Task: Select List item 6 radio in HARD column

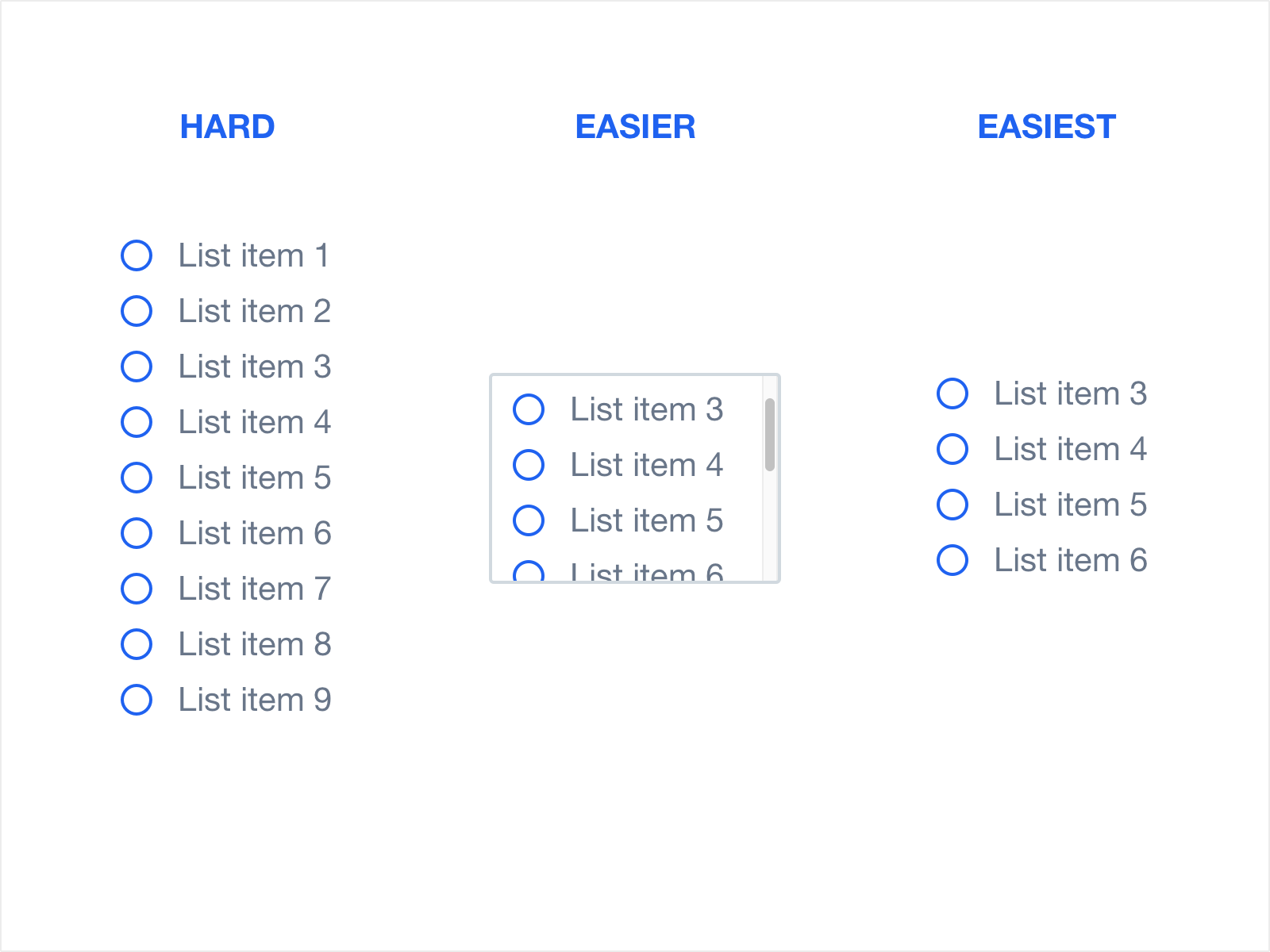Action: (x=137, y=533)
